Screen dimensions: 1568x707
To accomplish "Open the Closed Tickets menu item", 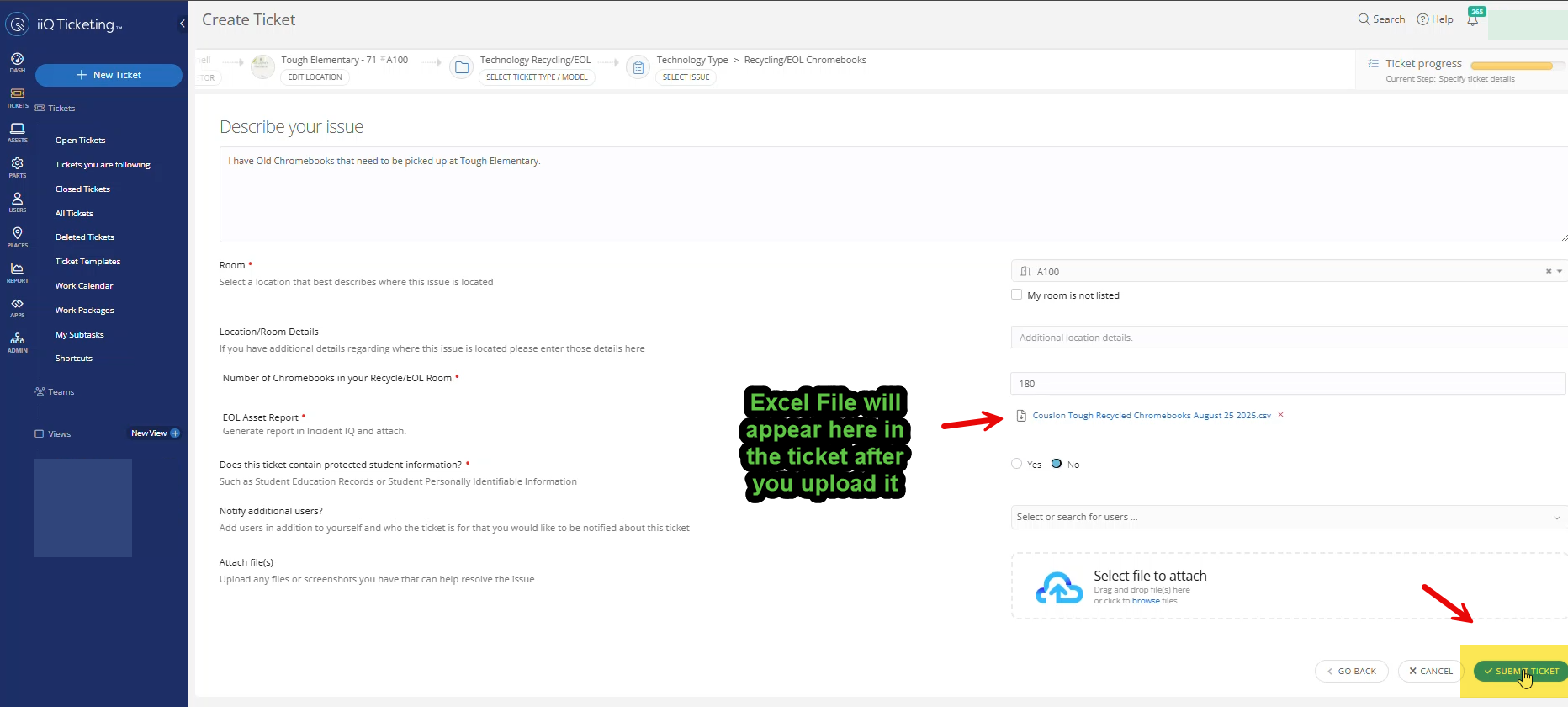I will (82, 189).
